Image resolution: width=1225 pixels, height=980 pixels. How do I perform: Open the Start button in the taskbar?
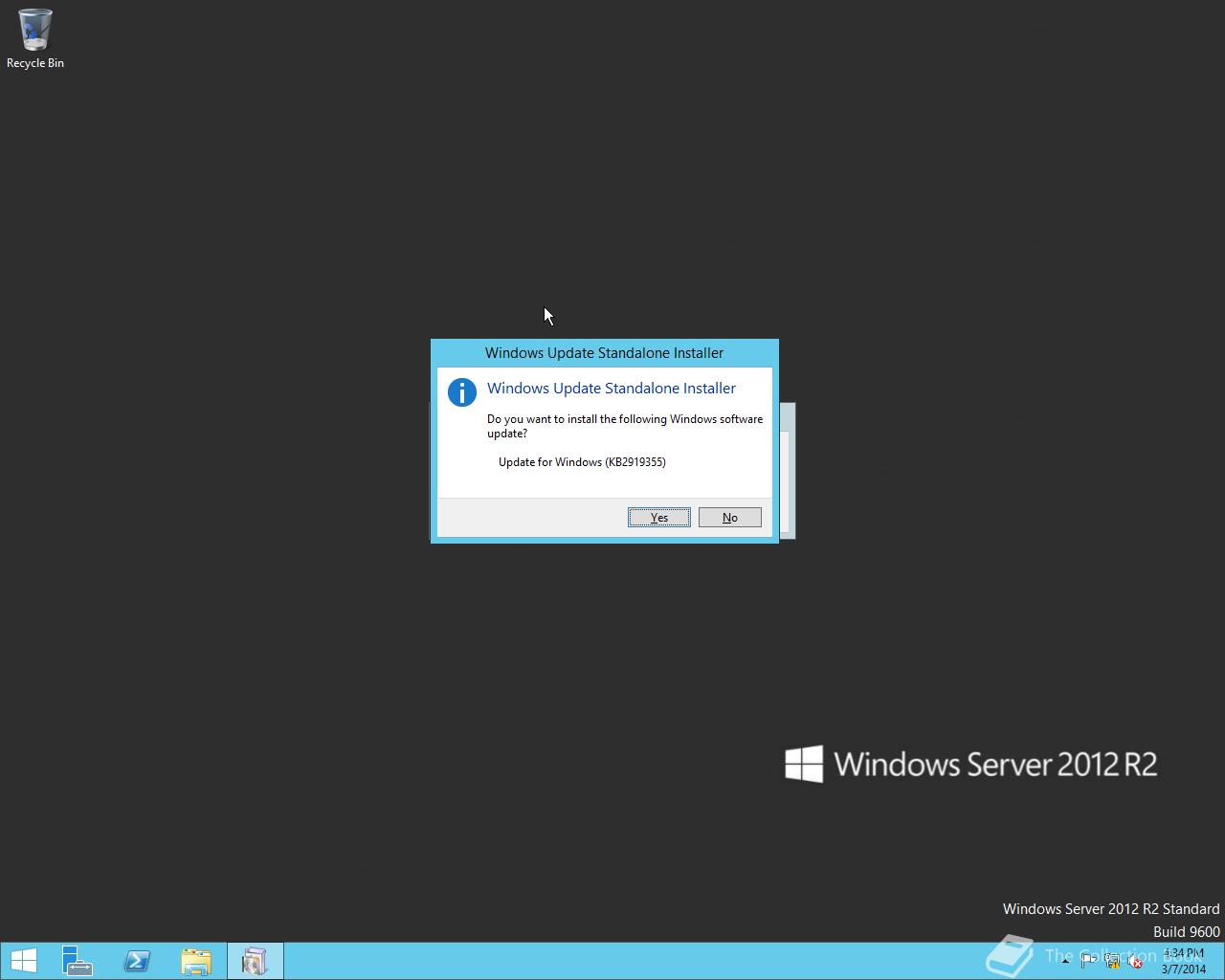coord(23,961)
